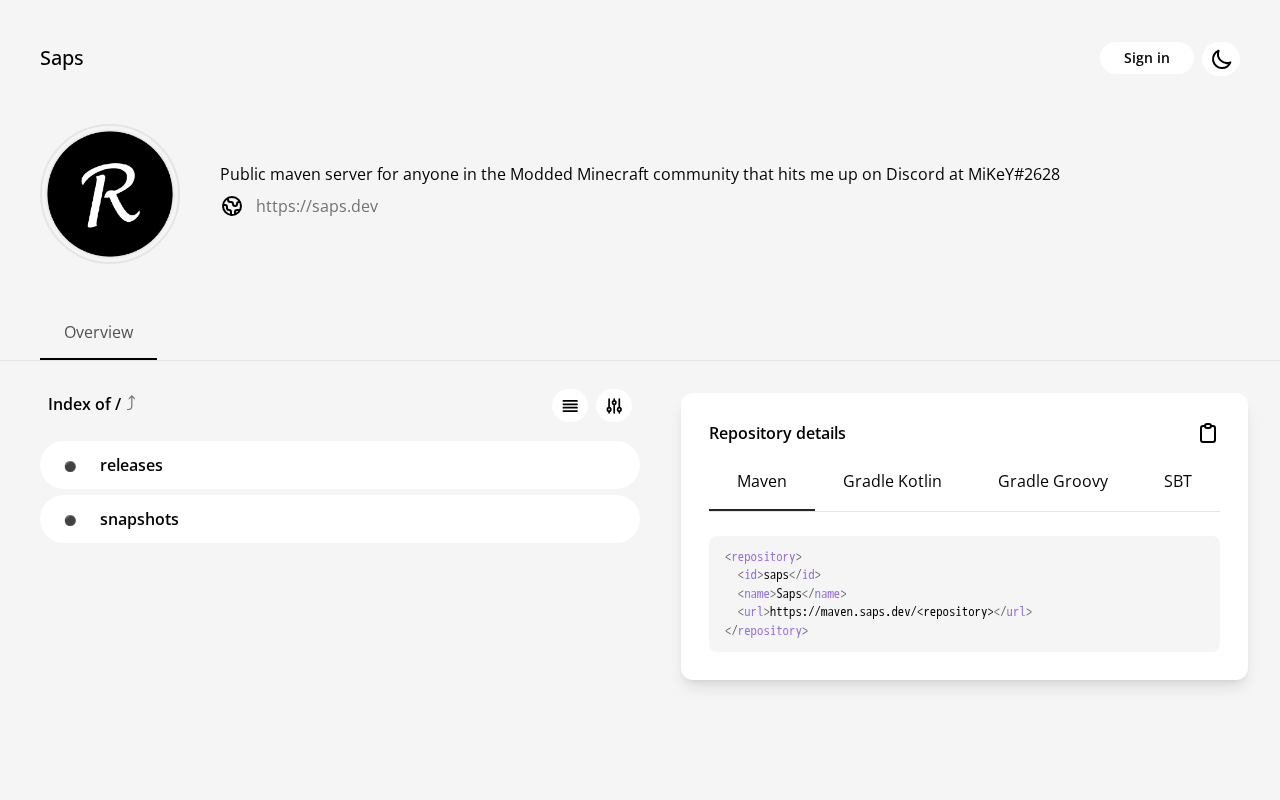
Task: Click the Saps site title
Action: [62, 58]
